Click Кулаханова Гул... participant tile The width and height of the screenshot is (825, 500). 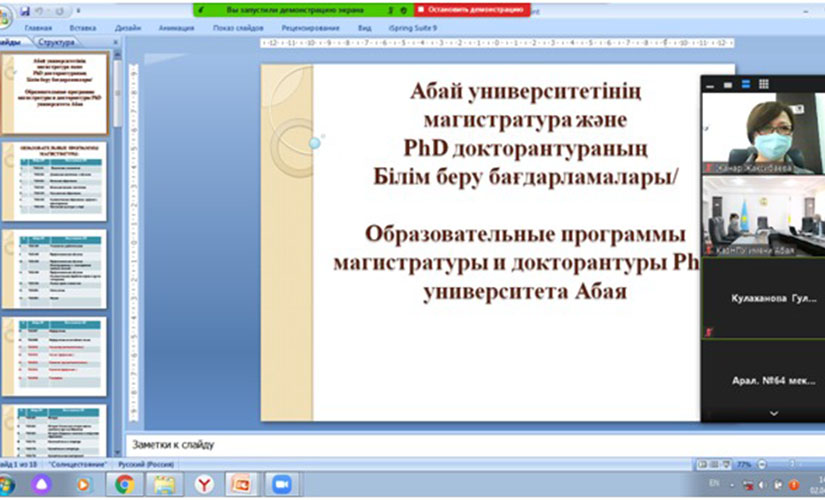(x=763, y=298)
